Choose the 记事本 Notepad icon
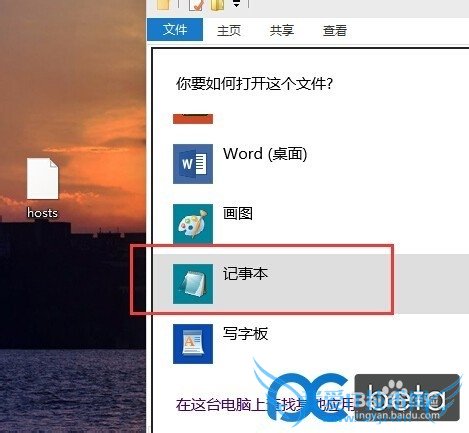Screen dimensions: 469x433 click(x=193, y=284)
